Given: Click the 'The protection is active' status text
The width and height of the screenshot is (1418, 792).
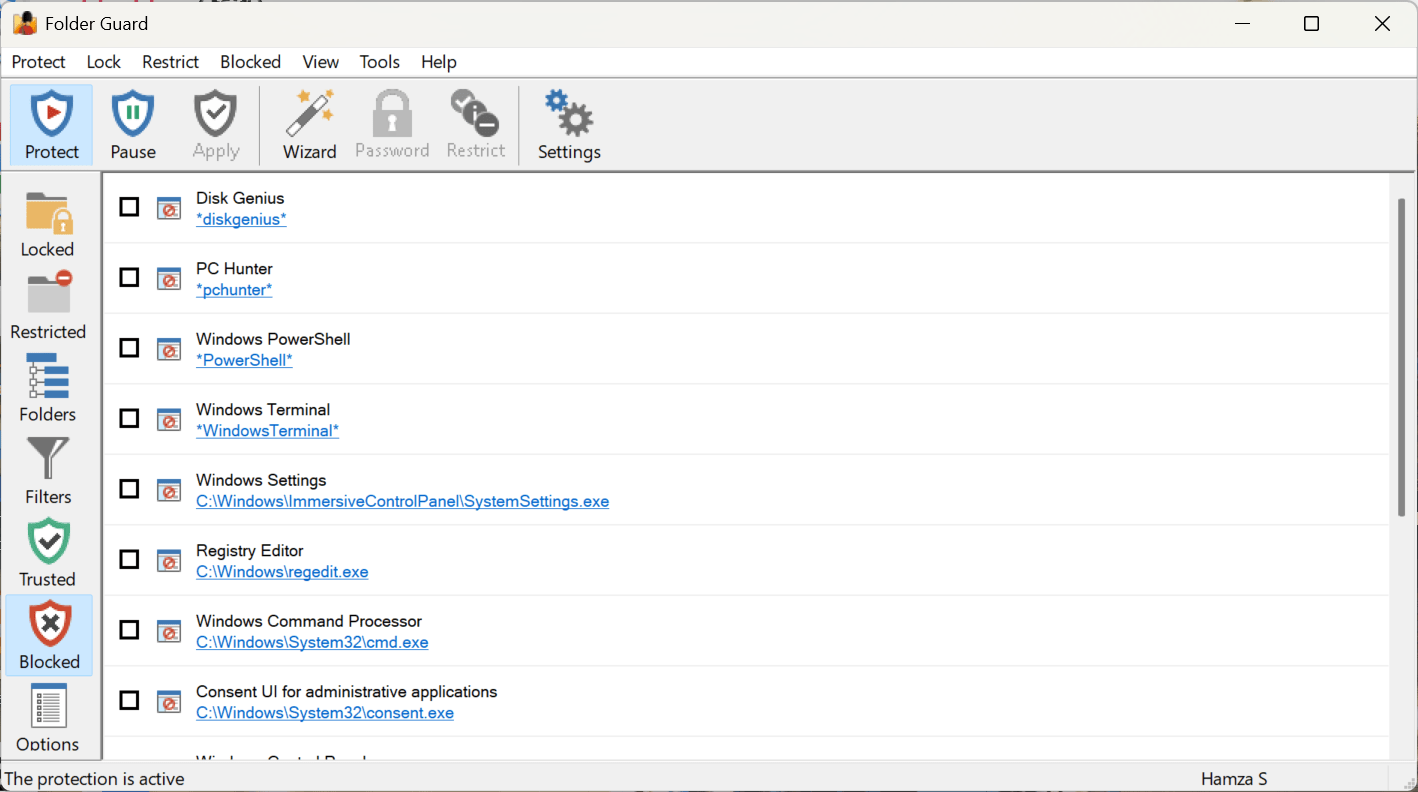Looking at the screenshot, I should click(94, 779).
